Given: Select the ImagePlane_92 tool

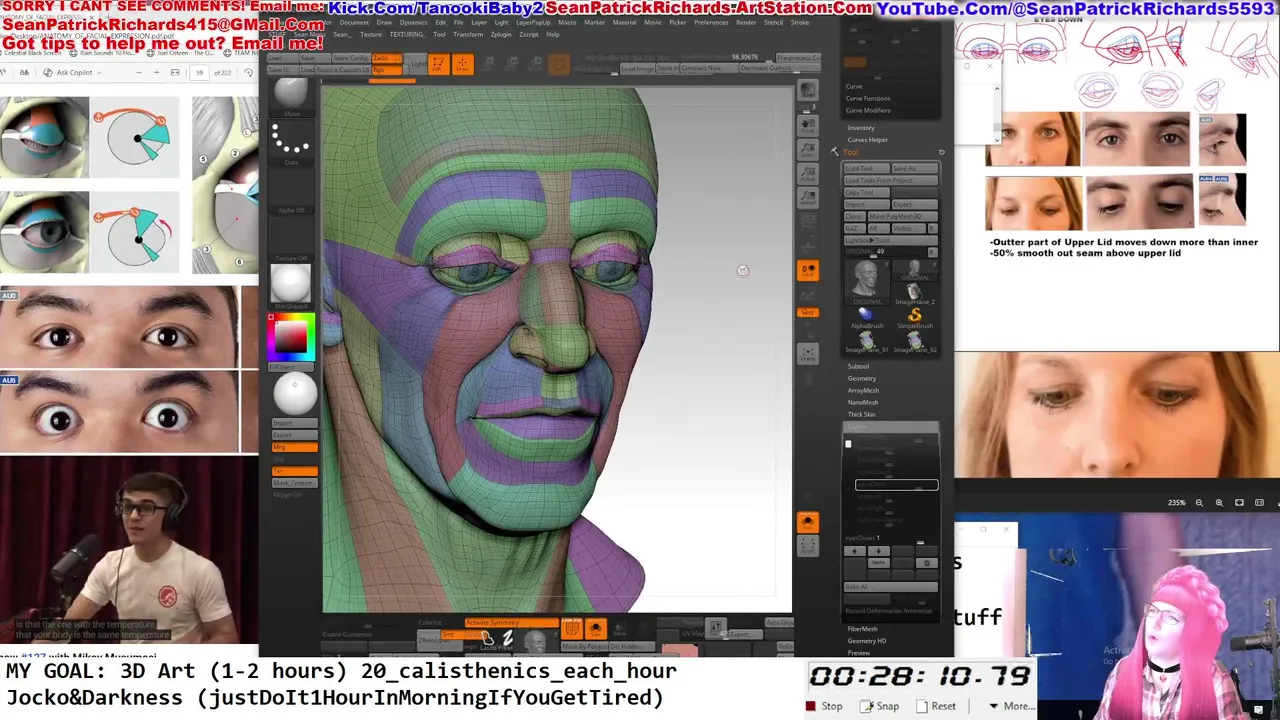Looking at the screenshot, I should click(x=914, y=341).
